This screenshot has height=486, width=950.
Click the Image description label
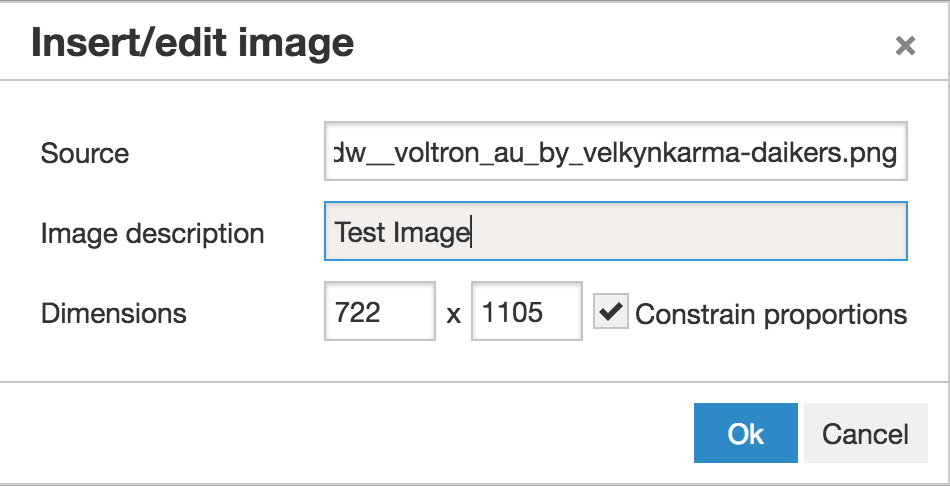[x=152, y=234]
